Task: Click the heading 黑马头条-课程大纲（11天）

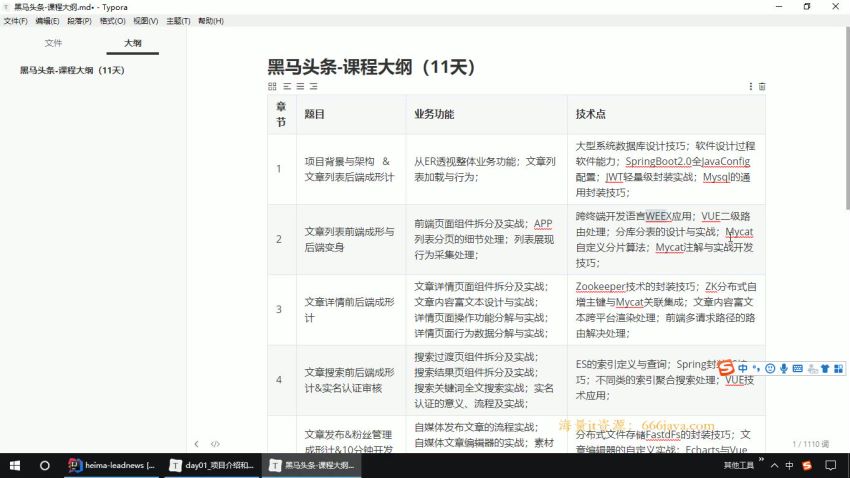Action: pyautogui.click(x=371, y=67)
